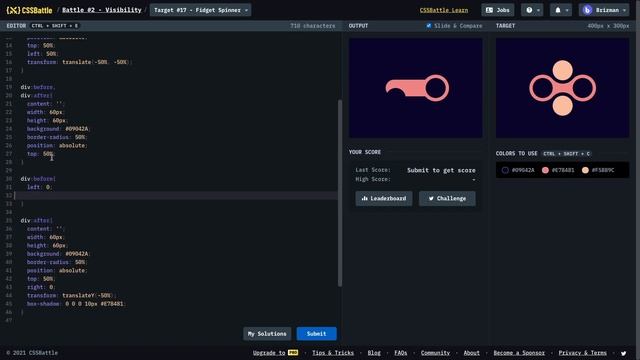This screenshot has height=360, width=640.
Task: Click the 'Submit to get score' text
Action: tap(441, 170)
